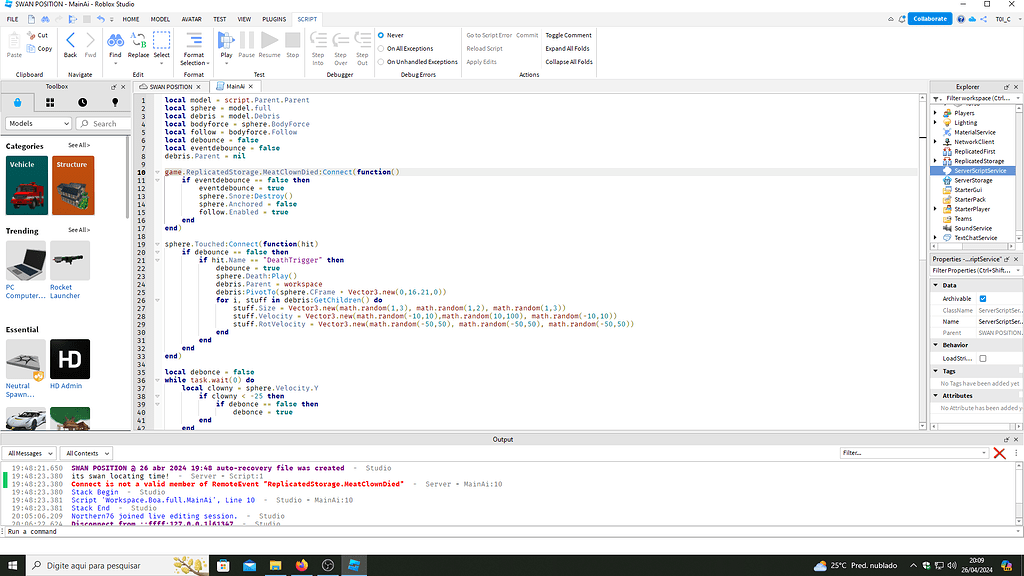Clear the Output window with red X
The image size is (1024, 576).
coord(998,453)
